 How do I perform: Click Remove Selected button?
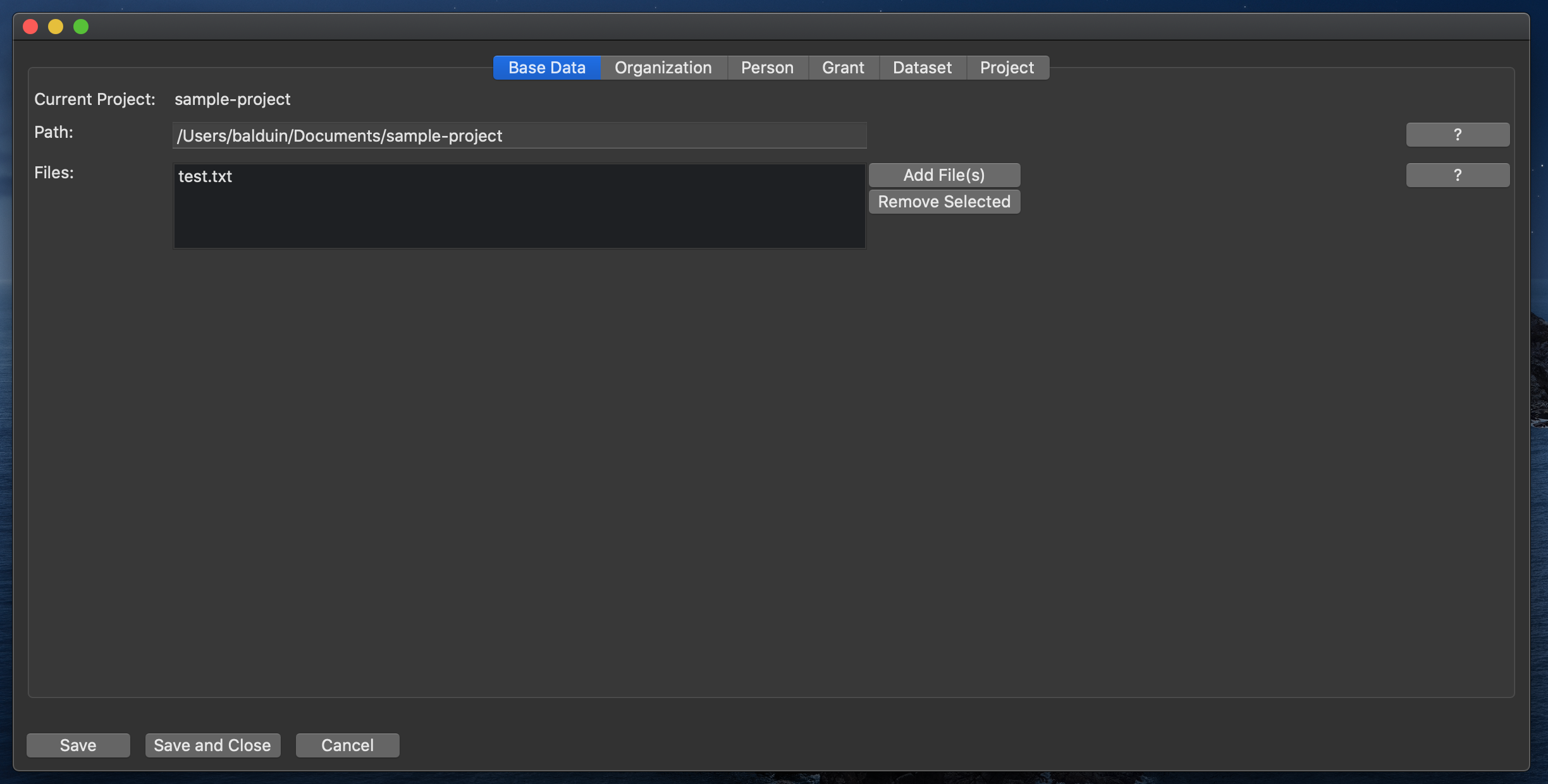point(944,201)
